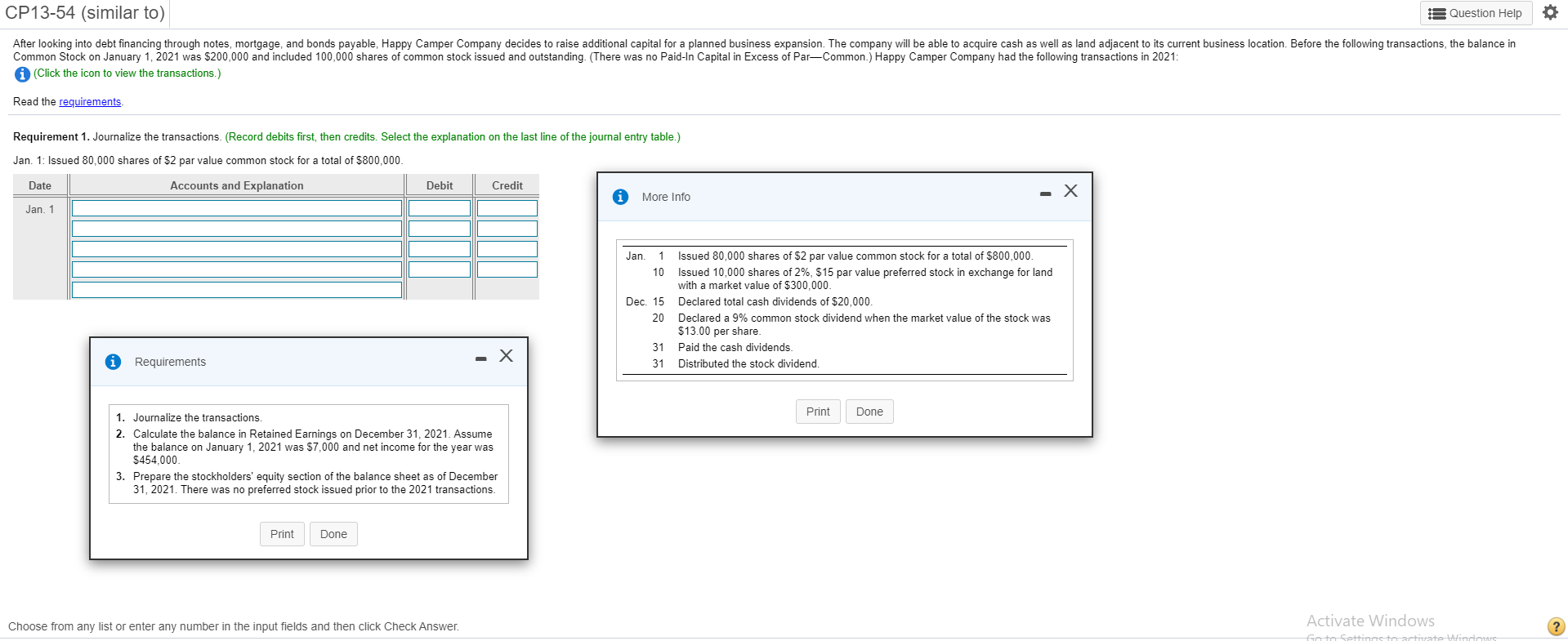
Task: Print the Requirements list
Action: pos(282,534)
